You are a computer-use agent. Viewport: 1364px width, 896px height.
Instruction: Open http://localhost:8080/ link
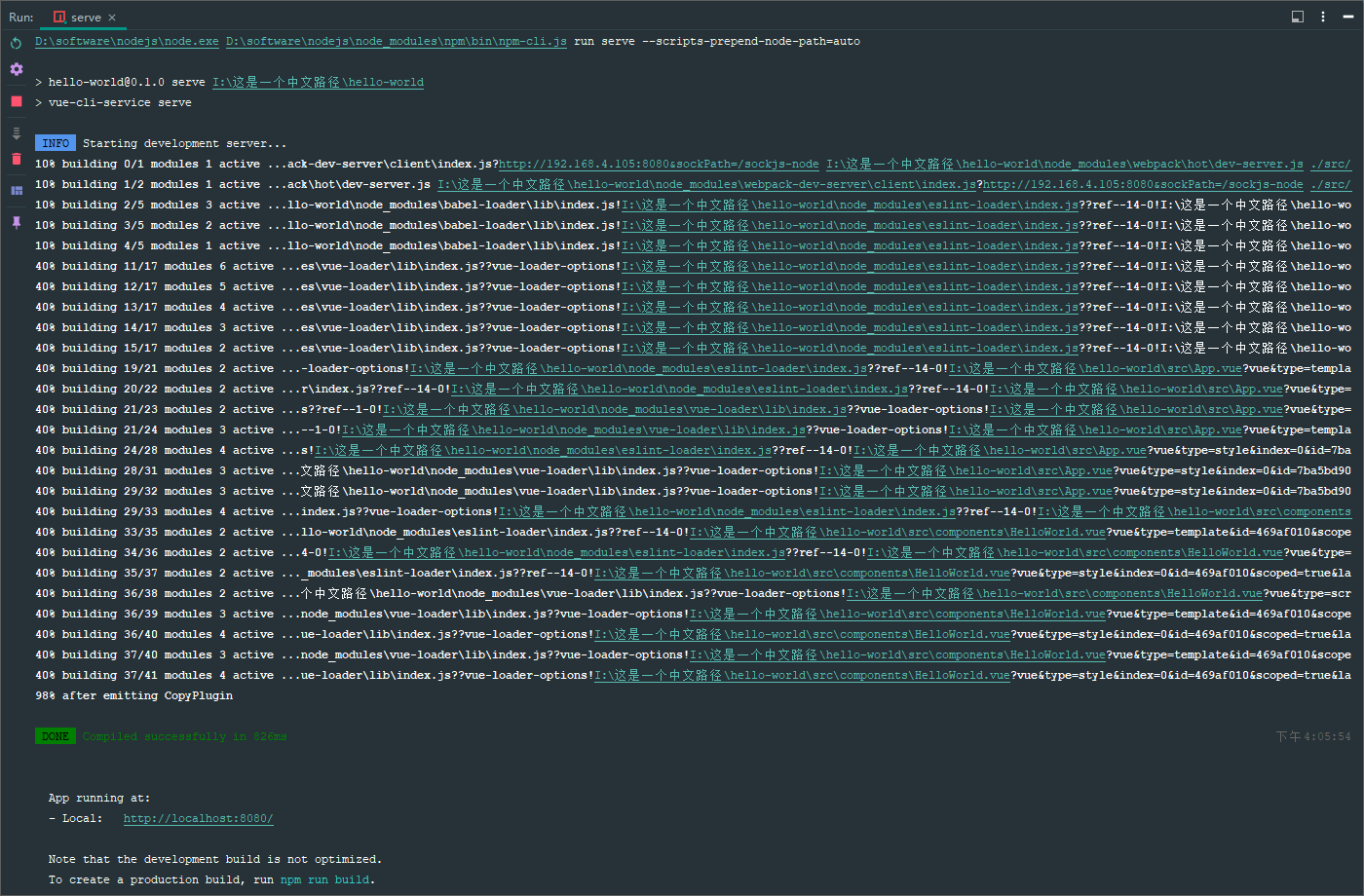(198, 819)
